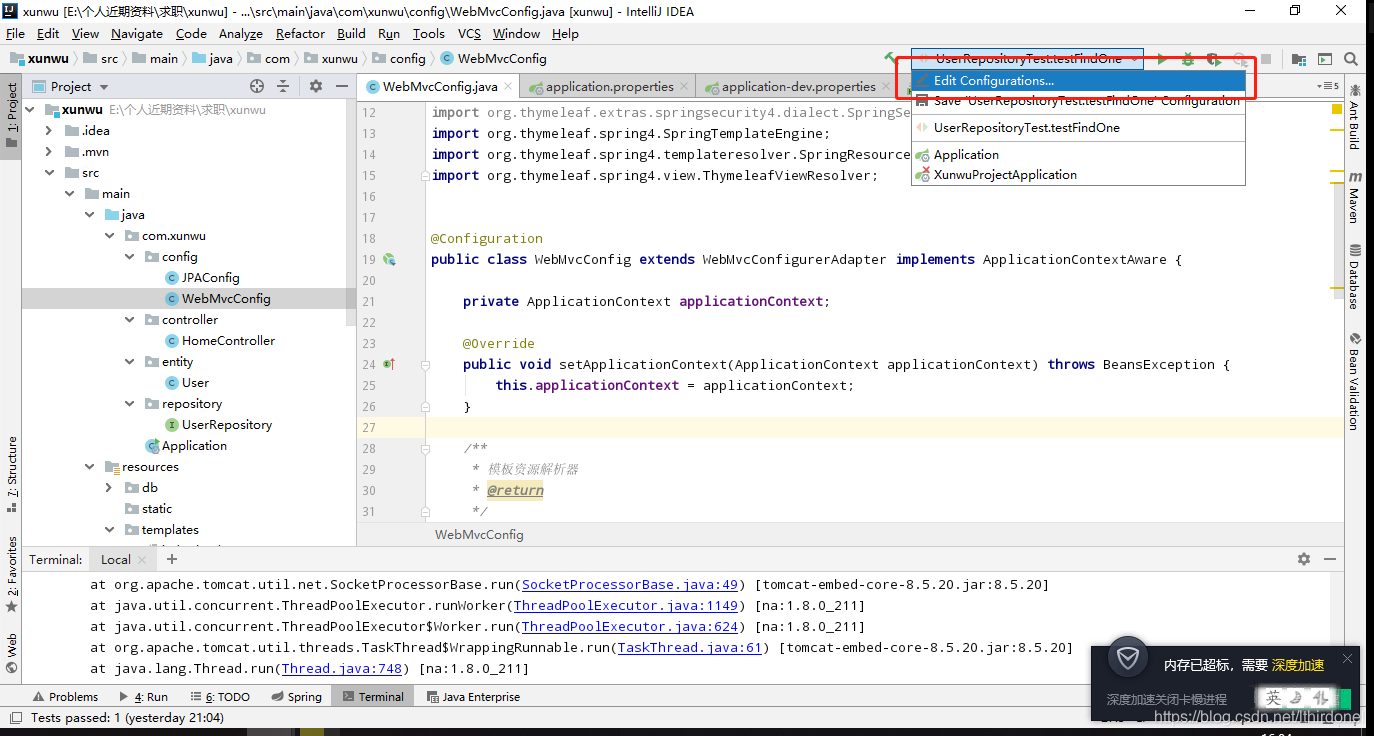Choose Save UserRepositoryTest.testFindOne Configuration entry
1374x736 pixels.
pos(1078,100)
